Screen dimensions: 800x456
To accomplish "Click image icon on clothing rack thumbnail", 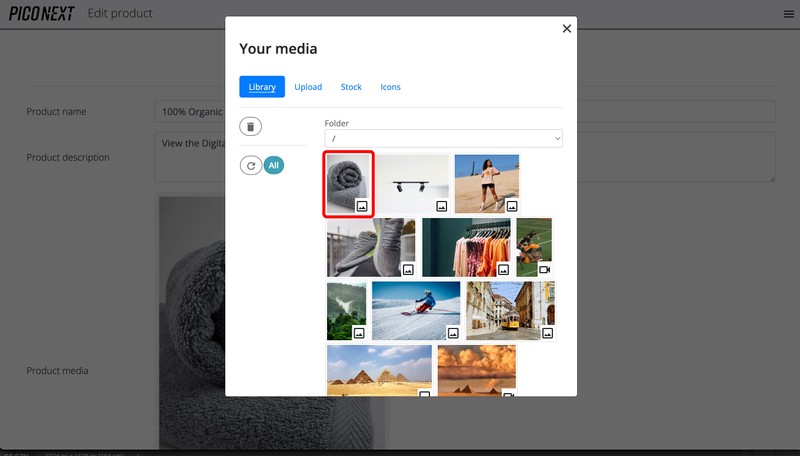I will [x=503, y=269].
